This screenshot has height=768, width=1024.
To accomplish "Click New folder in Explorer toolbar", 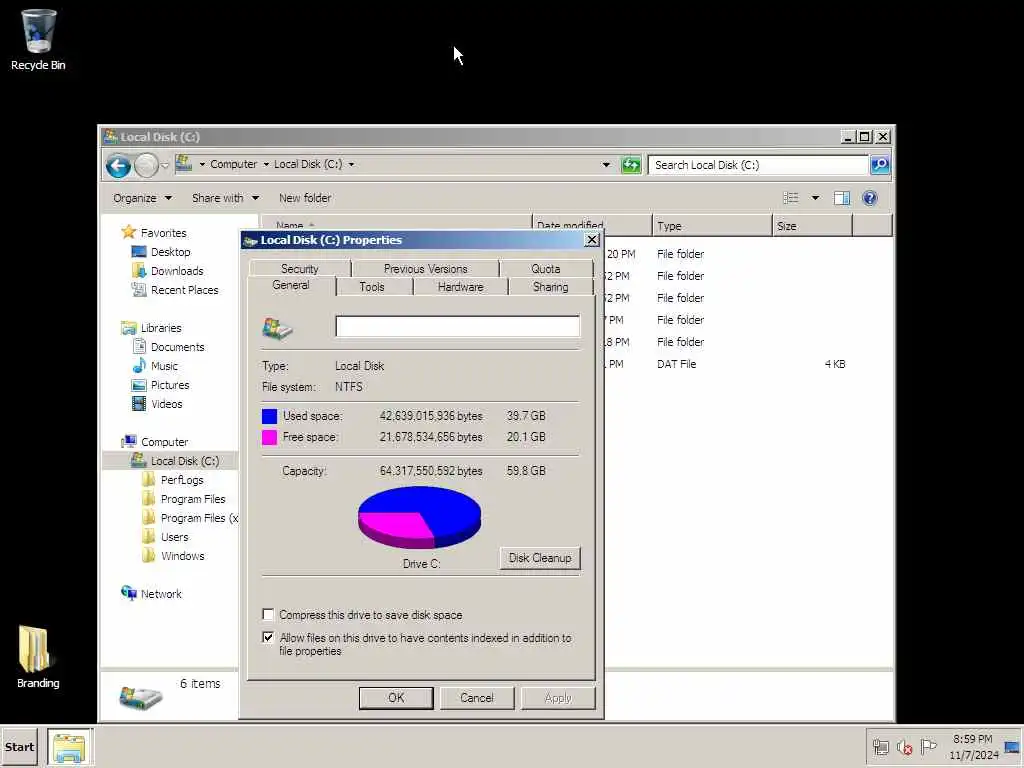I will [x=305, y=198].
